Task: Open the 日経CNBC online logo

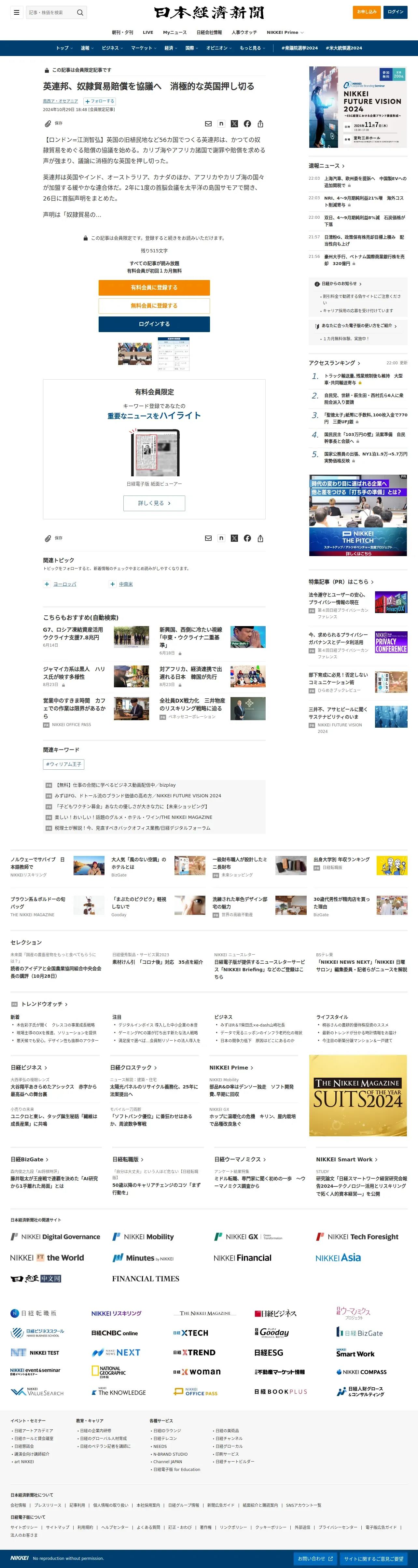Action: coord(114,1333)
